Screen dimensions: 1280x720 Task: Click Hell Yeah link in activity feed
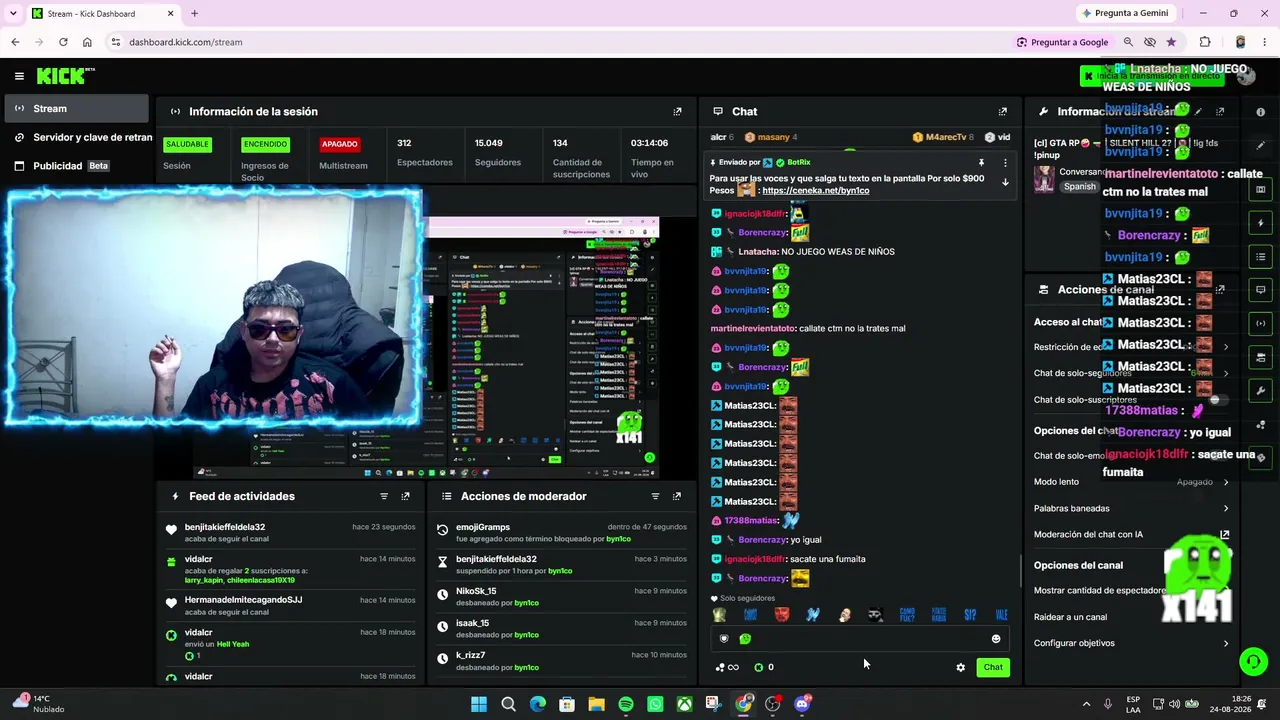click(233, 644)
